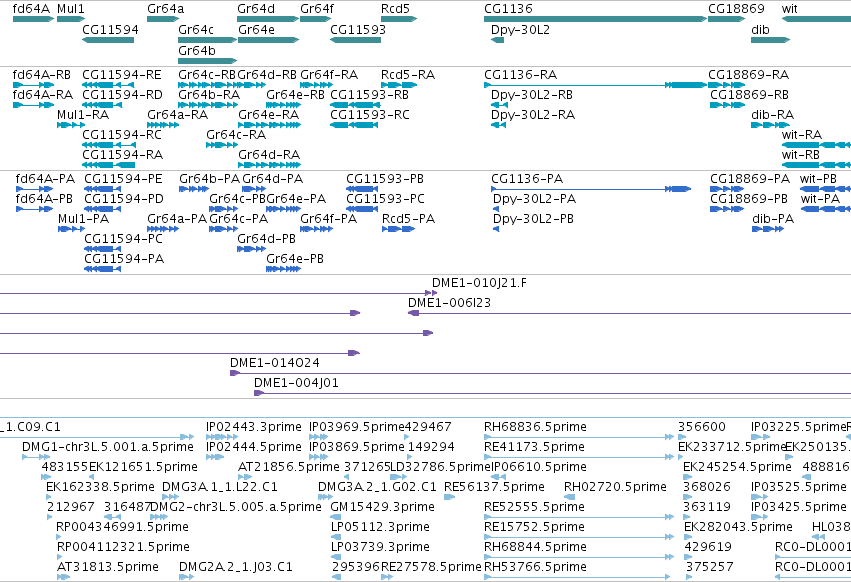This screenshot has height=582, width=851.
Task: Click the Mul1 gene label
Action: (x=71, y=9)
